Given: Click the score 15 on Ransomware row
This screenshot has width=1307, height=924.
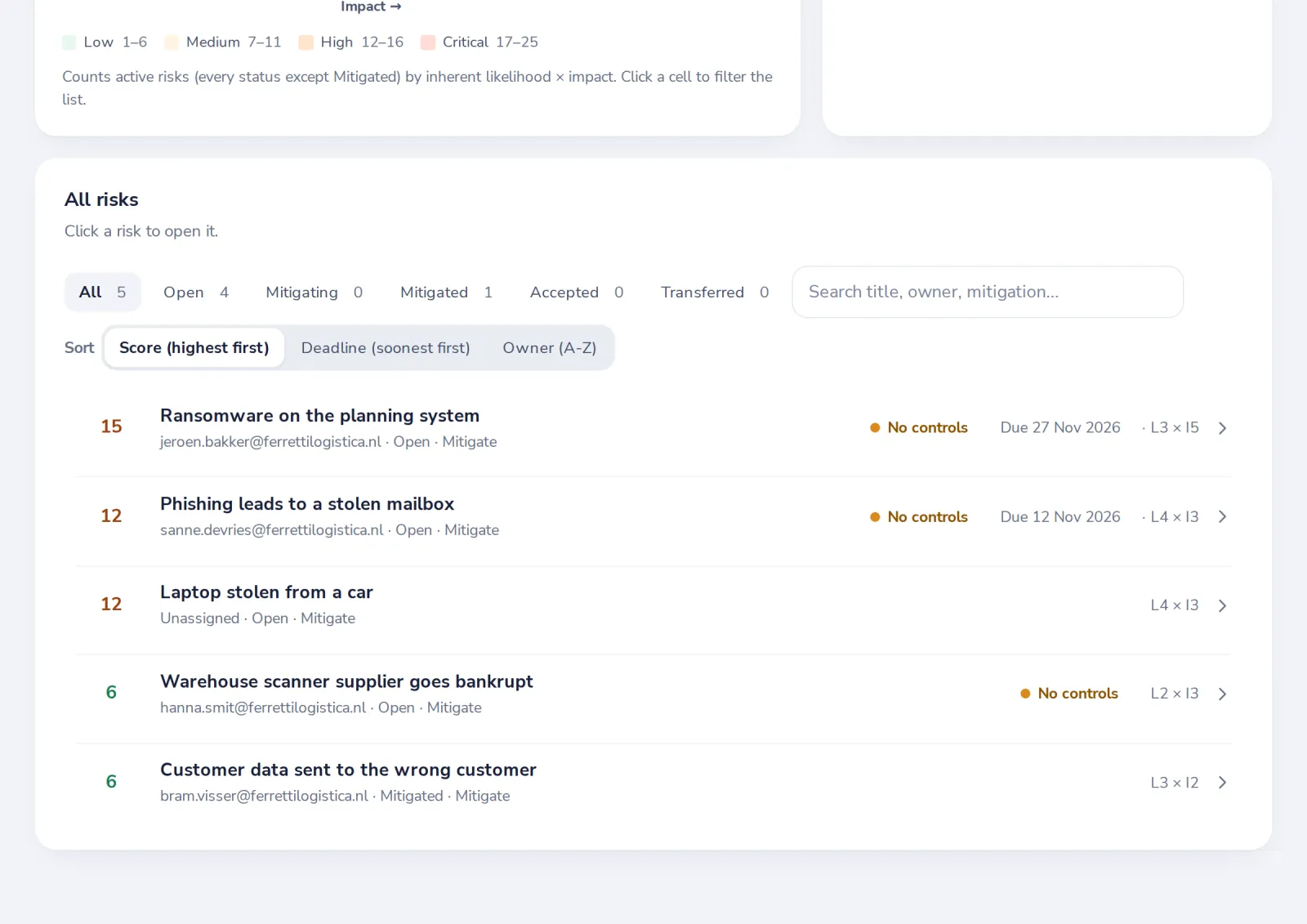Looking at the screenshot, I should point(111,426).
